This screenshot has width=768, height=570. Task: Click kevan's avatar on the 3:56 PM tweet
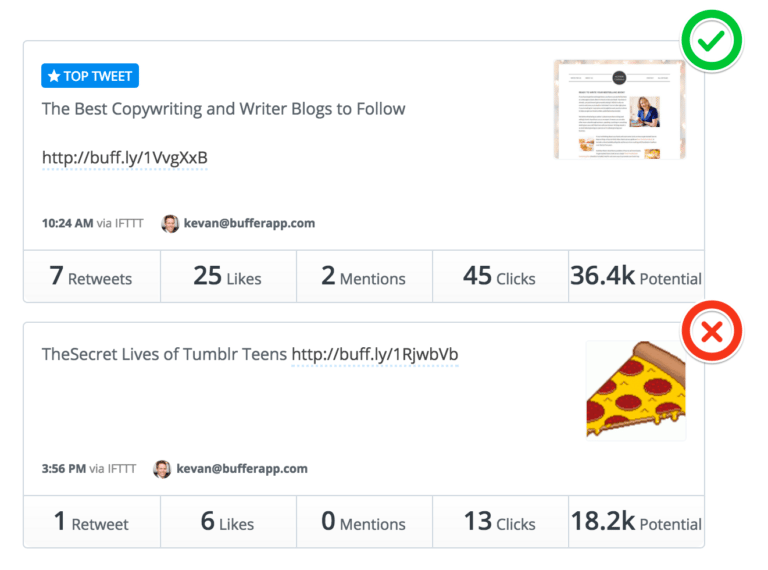pyautogui.click(x=162, y=468)
